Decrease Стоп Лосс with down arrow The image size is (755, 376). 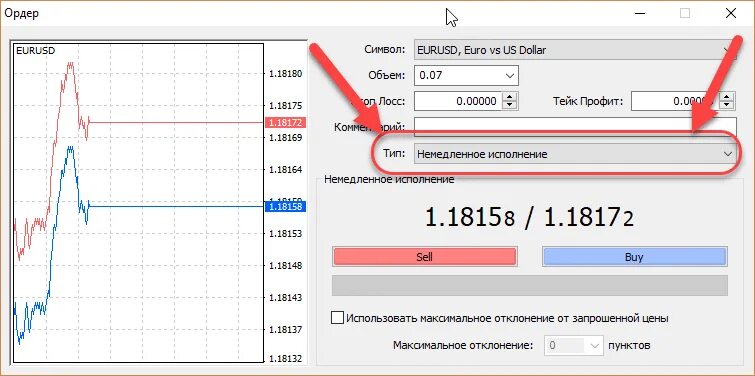[x=509, y=105]
